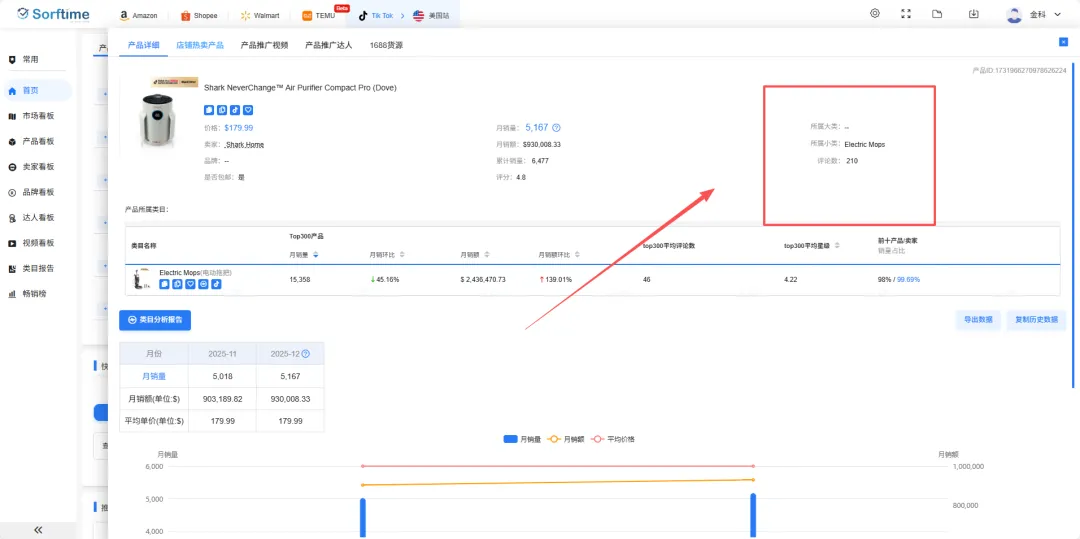Screen dimensions: 1080x539
Task: Click the 导出数据 button
Action: (x=977, y=320)
